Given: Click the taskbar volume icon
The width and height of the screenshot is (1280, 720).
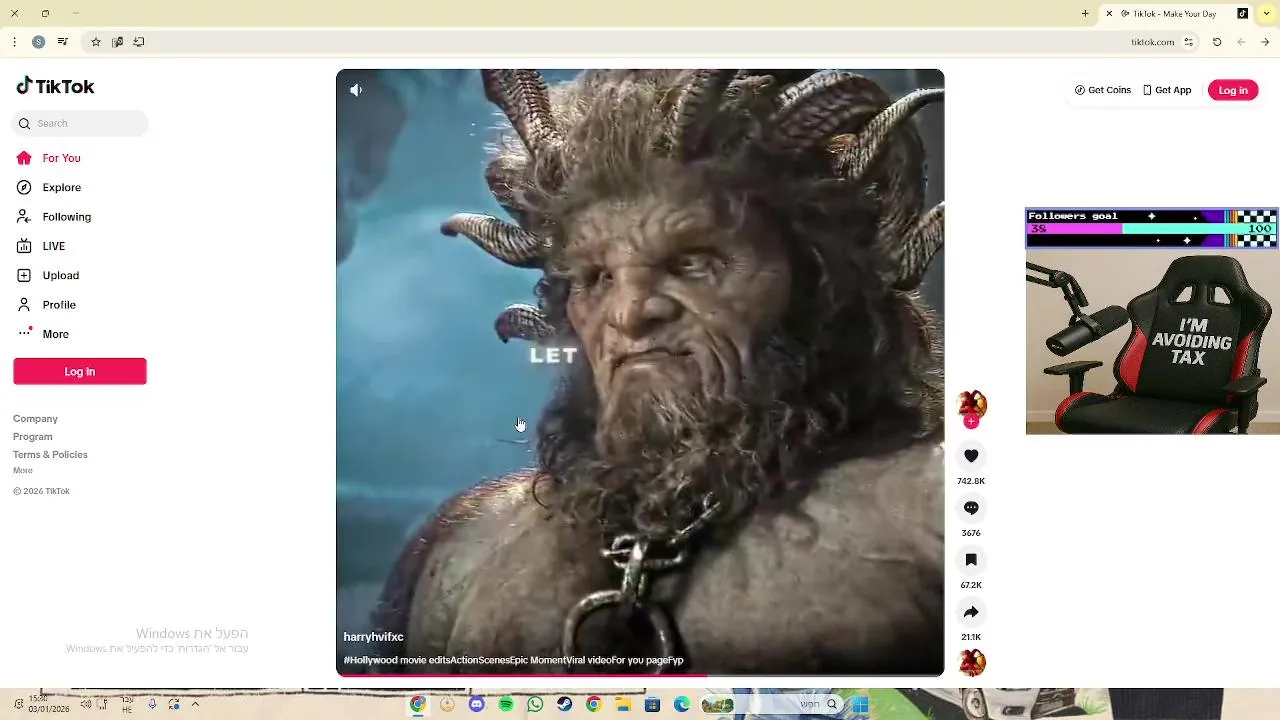Looking at the screenshot, I should (86, 704).
